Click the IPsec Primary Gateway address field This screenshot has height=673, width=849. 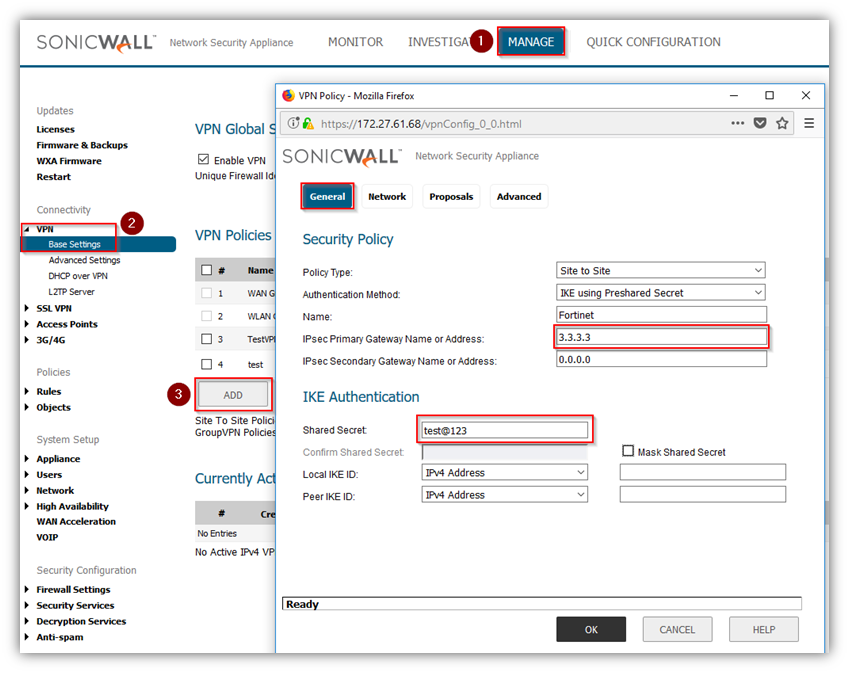pos(661,337)
